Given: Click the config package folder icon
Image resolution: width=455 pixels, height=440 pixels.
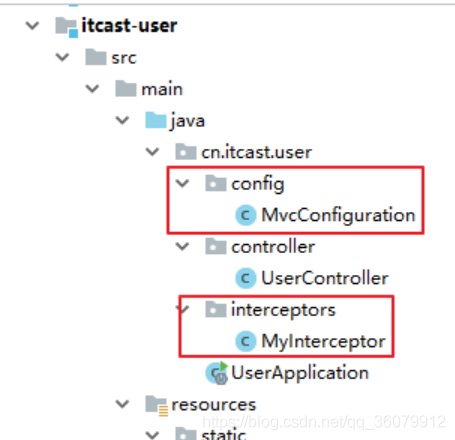Looking at the screenshot, I should click(x=216, y=184).
